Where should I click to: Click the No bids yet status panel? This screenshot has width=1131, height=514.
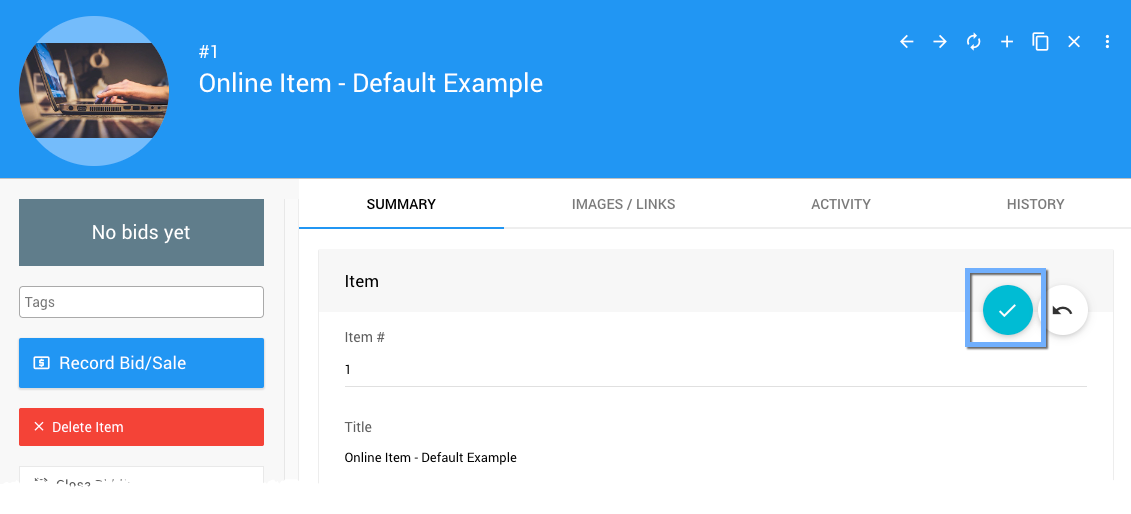(x=141, y=233)
